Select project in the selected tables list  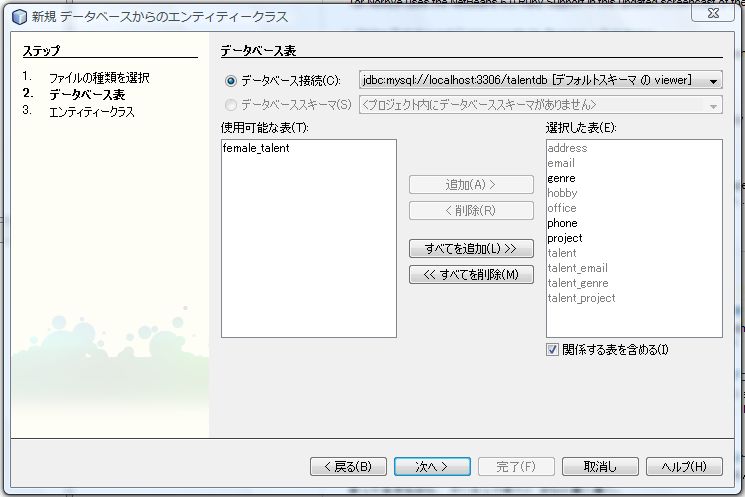coord(564,238)
